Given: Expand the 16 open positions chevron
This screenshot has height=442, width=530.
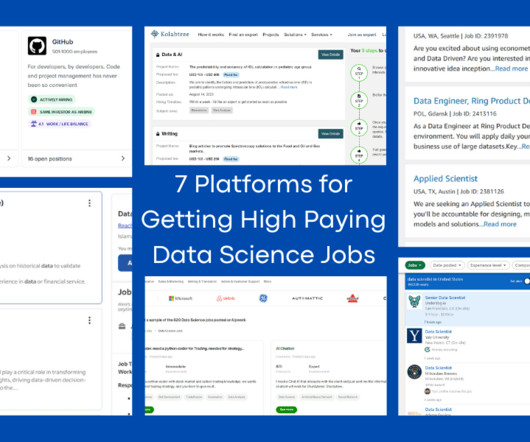Looking at the screenshot, I should 123,158.
